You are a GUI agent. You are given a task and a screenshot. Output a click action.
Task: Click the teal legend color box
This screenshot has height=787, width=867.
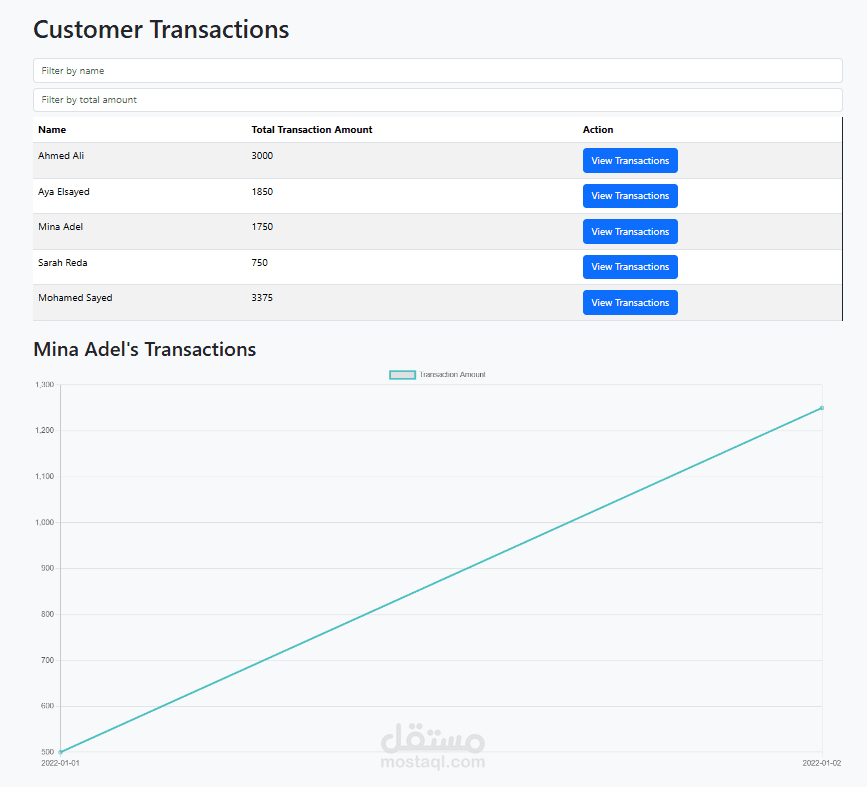[402, 374]
